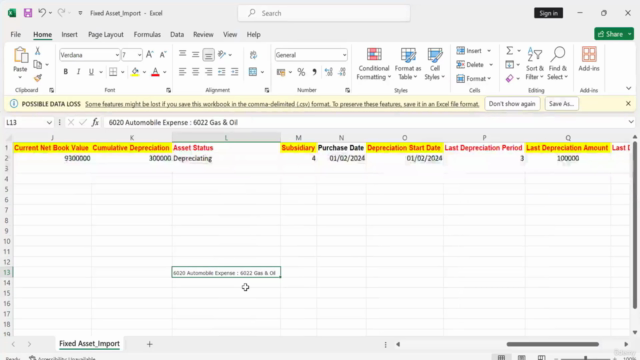640x360 pixels.
Task: Increase indent
Action: point(235,72)
